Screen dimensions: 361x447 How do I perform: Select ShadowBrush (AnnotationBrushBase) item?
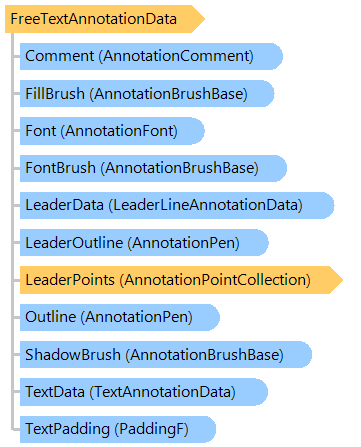166,355
